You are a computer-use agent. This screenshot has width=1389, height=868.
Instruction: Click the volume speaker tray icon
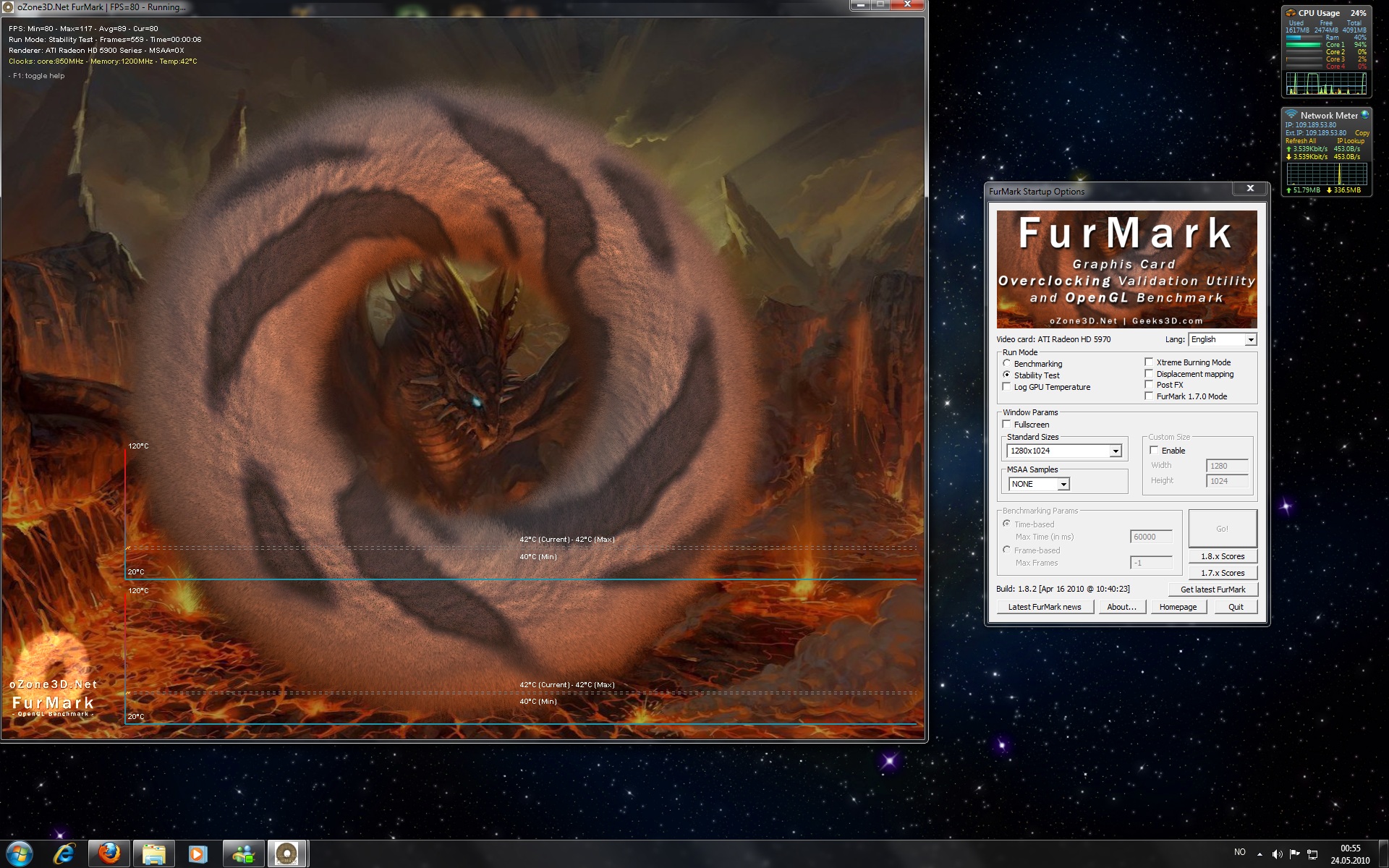click(1277, 854)
